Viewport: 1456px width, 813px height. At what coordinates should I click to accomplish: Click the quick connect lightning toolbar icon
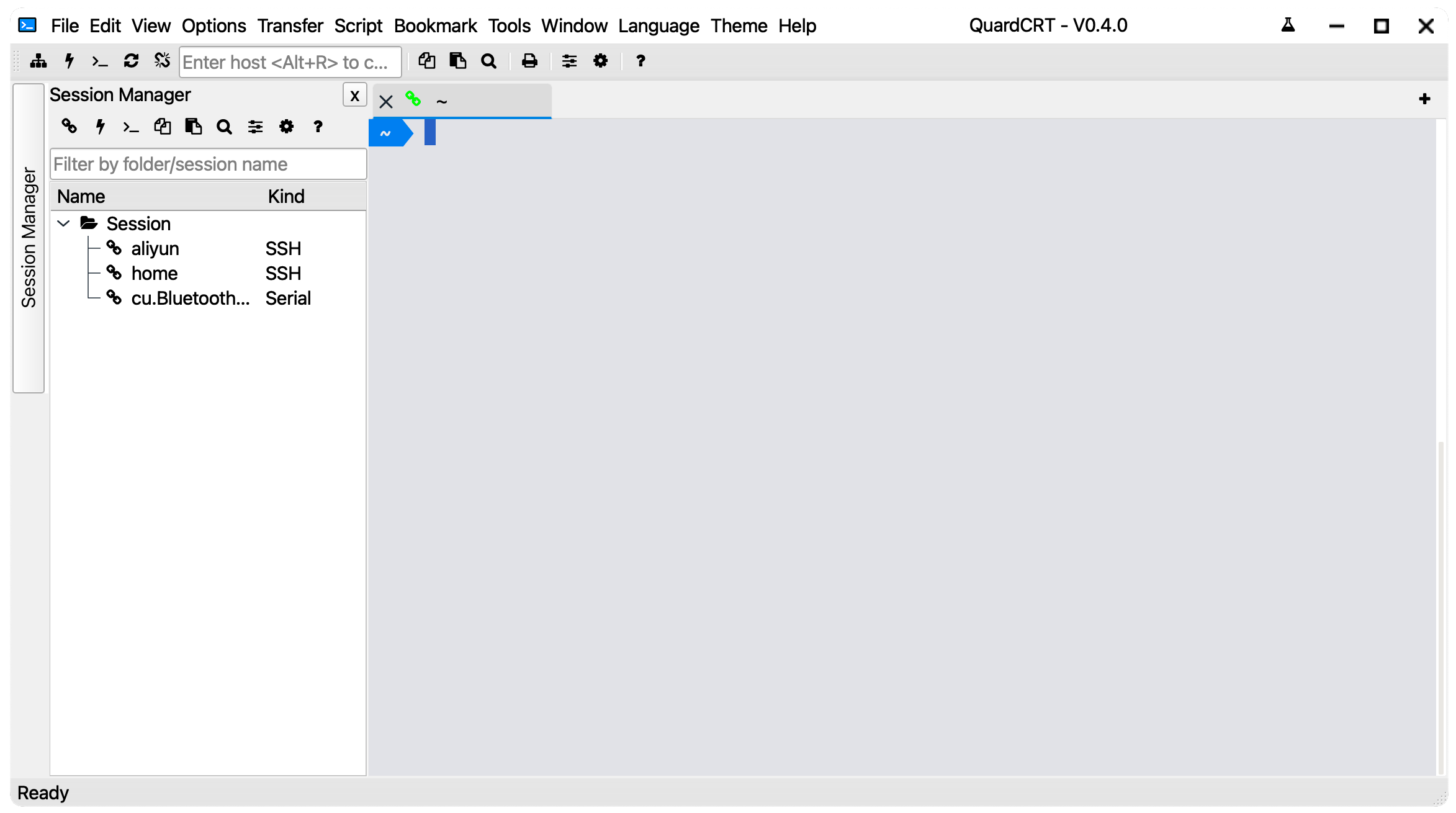(x=70, y=61)
